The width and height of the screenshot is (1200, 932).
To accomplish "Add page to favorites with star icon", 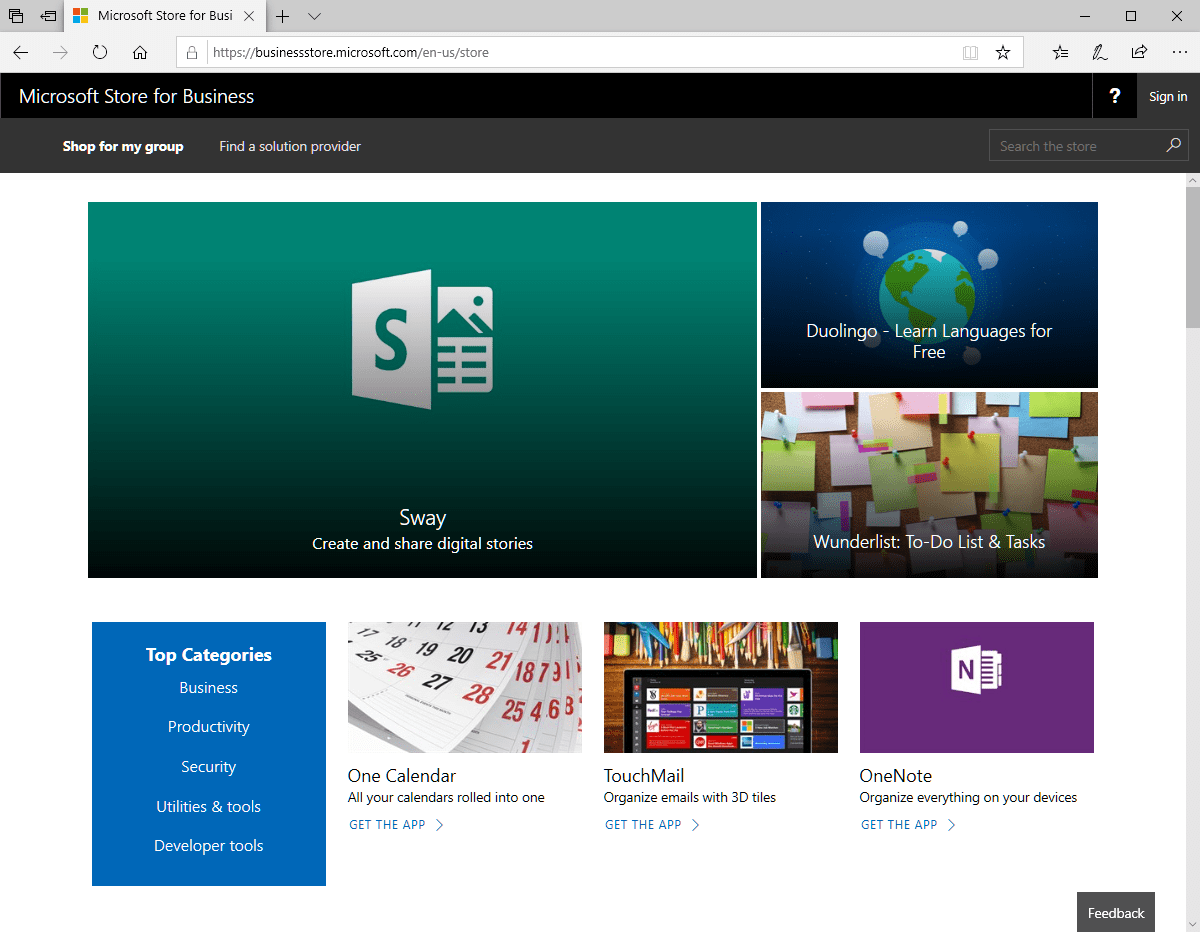I will point(1003,53).
